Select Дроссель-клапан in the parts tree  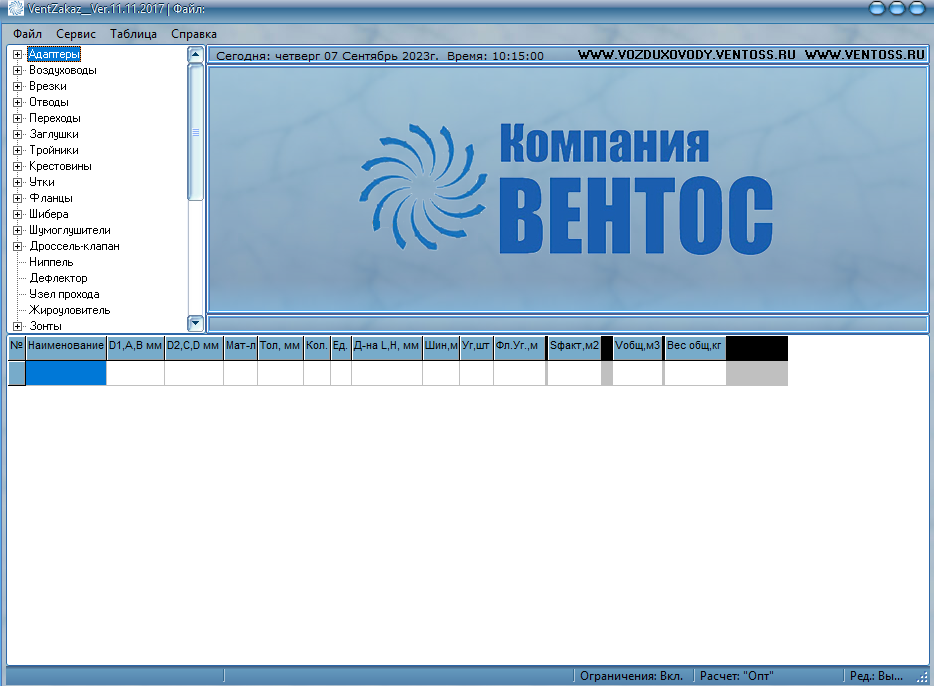(x=74, y=247)
